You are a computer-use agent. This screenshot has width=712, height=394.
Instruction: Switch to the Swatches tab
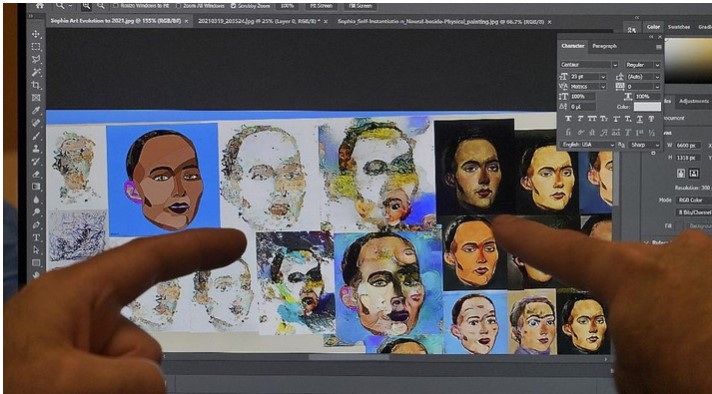point(679,27)
